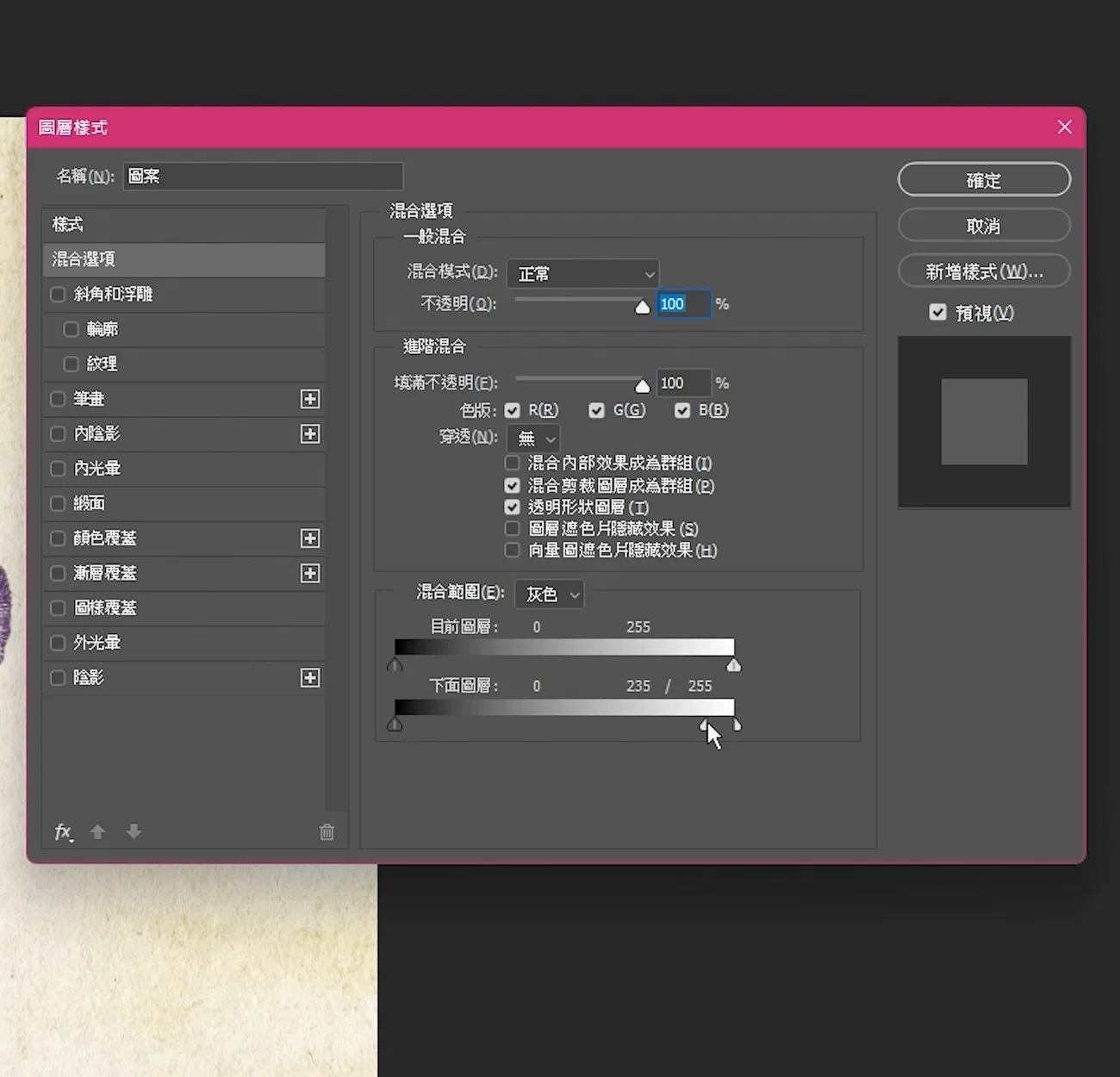Click the 目前圖層 white point slider handle
This screenshot has width=1120, height=1077.
click(734, 664)
